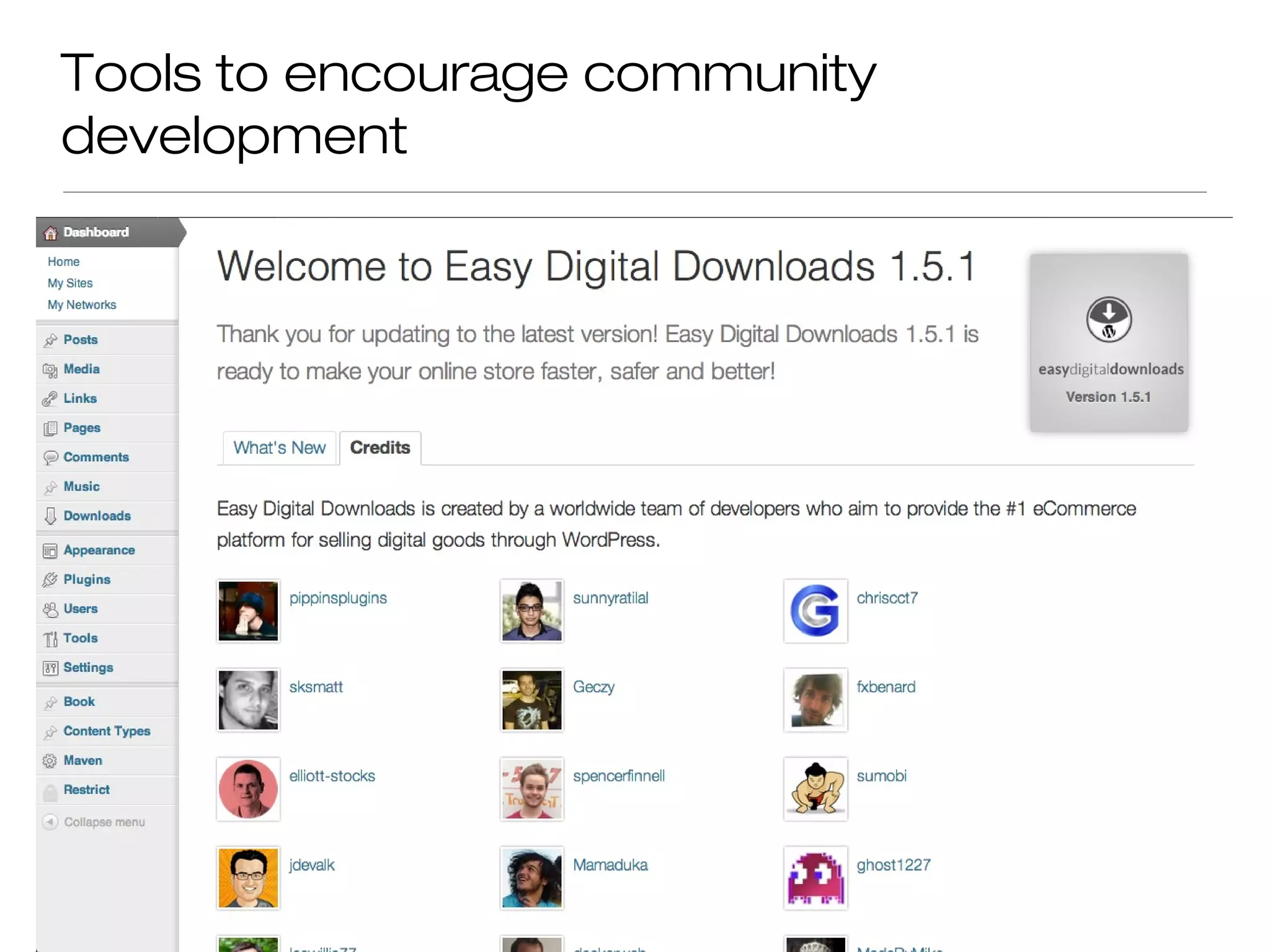Click the Dashboard home icon
This screenshot has height=952, width=1270.
pos(50,233)
